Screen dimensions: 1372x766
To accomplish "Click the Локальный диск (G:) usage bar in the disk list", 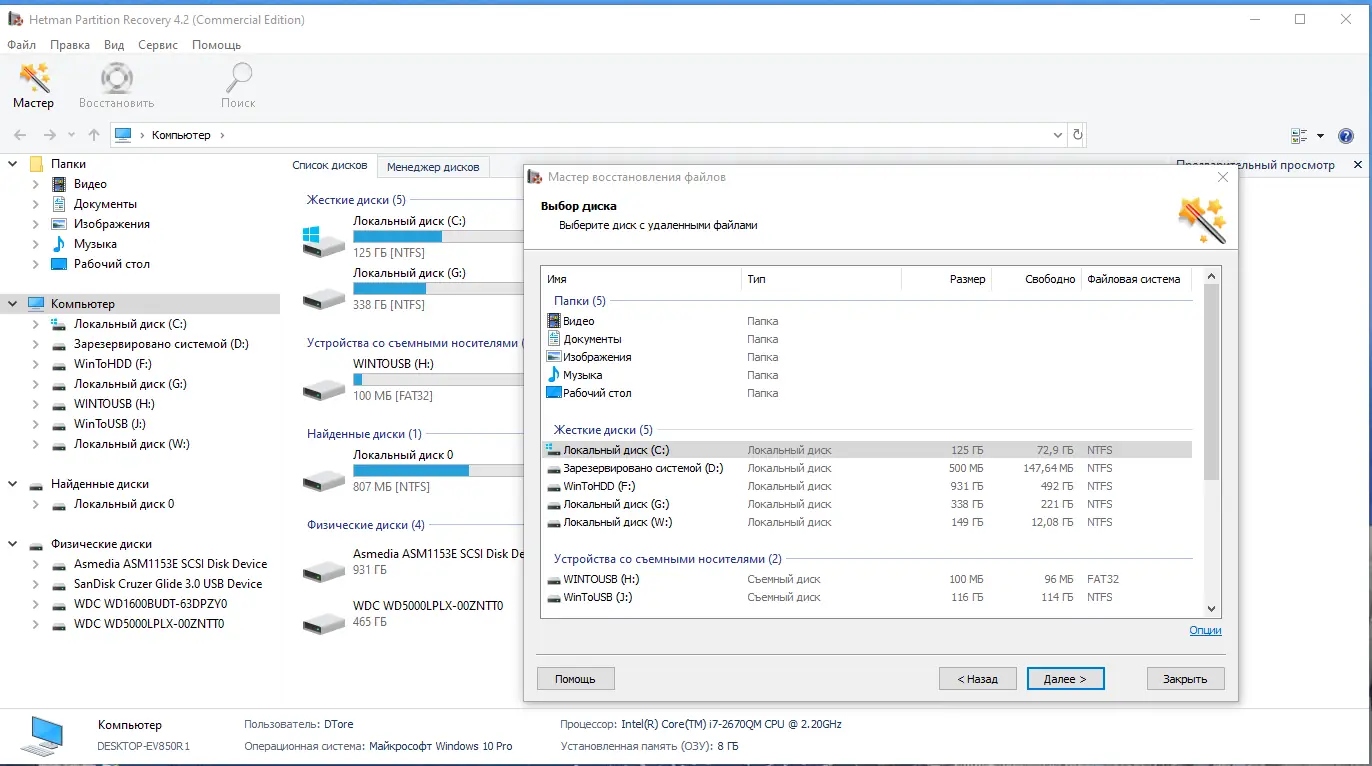I will (438, 289).
